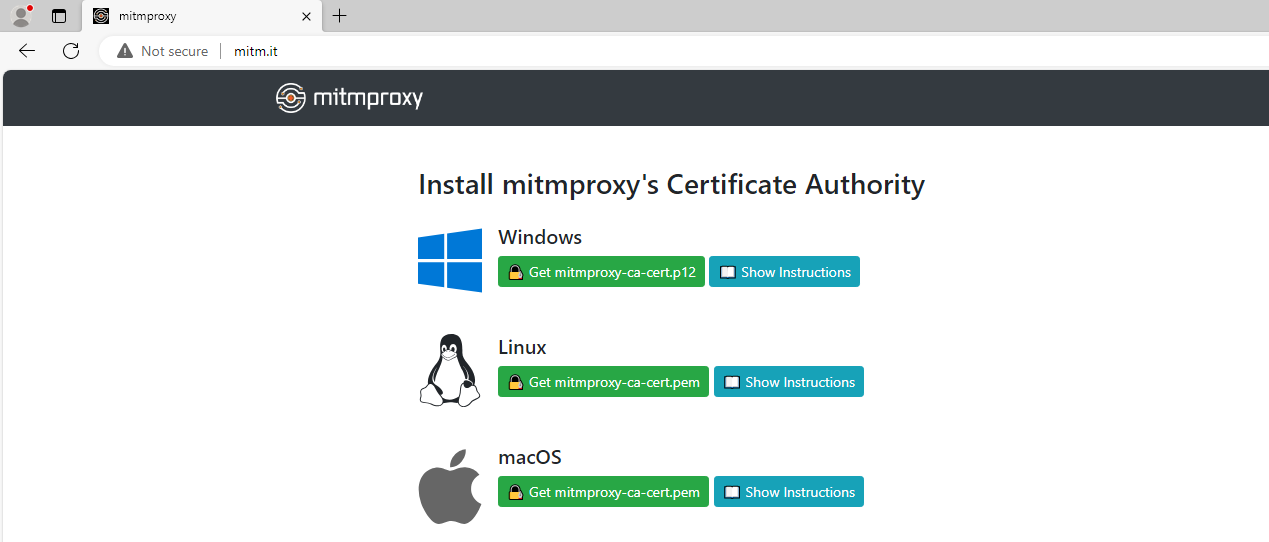Click the favicon on the mitmproxy tab
This screenshot has height=542, width=1269.
coord(101,16)
